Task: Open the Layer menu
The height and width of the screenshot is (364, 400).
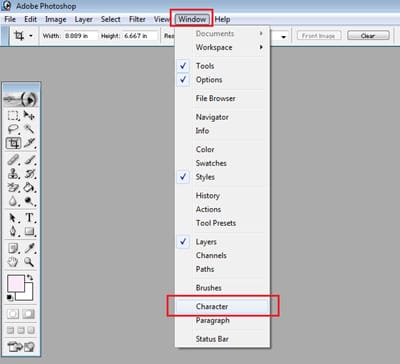Action: click(84, 19)
